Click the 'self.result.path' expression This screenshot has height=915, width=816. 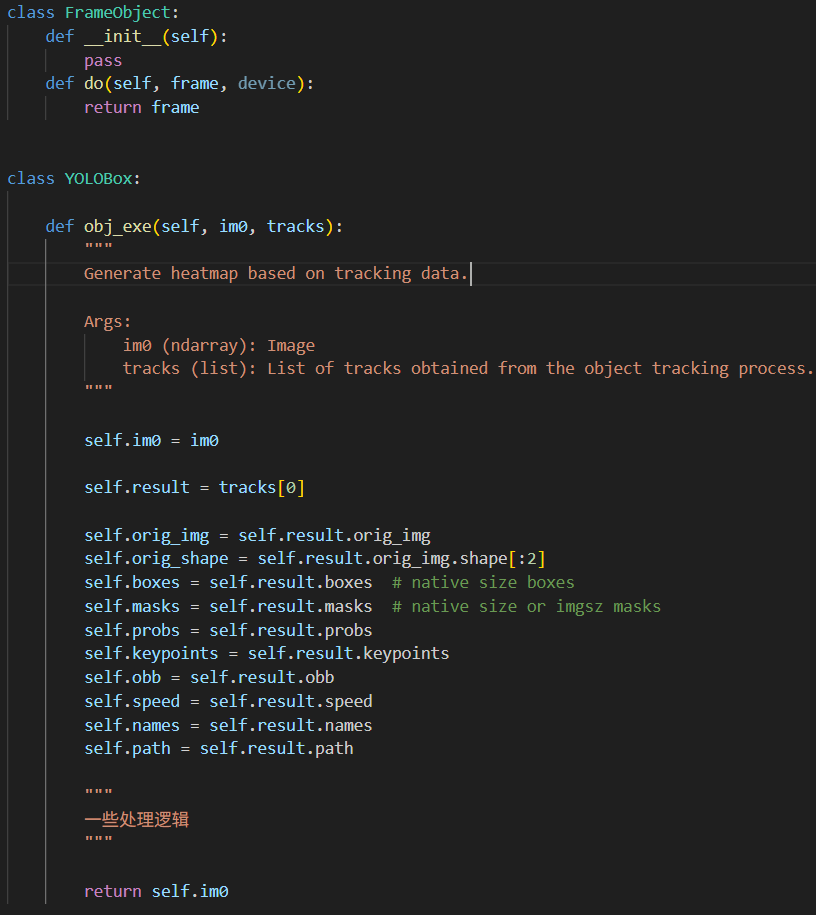(x=277, y=748)
